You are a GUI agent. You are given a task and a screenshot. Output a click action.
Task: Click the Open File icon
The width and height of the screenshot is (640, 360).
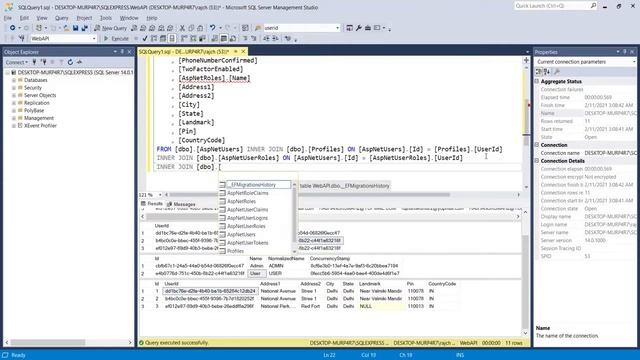click(x=66, y=28)
